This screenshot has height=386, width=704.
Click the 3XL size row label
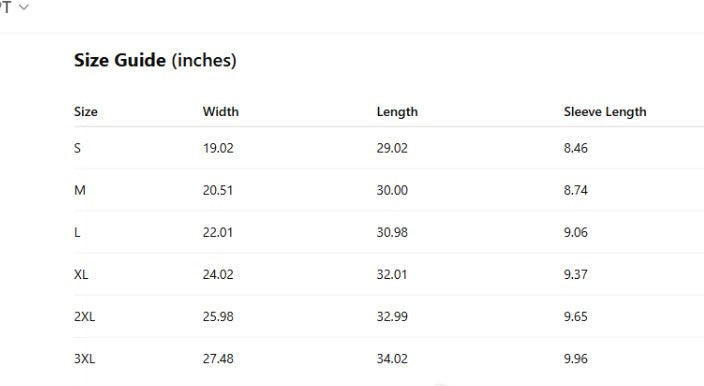tap(84, 359)
